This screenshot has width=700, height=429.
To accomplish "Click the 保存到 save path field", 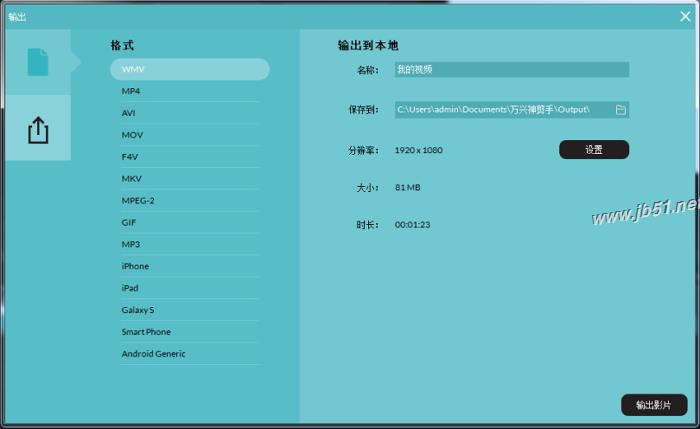I will [x=512, y=110].
